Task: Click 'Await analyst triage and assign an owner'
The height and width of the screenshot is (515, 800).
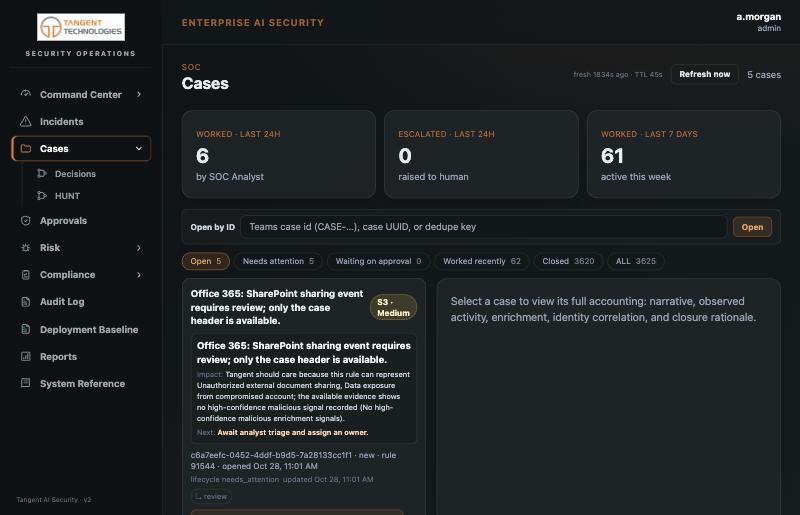Action: click(x=293, y=432)
